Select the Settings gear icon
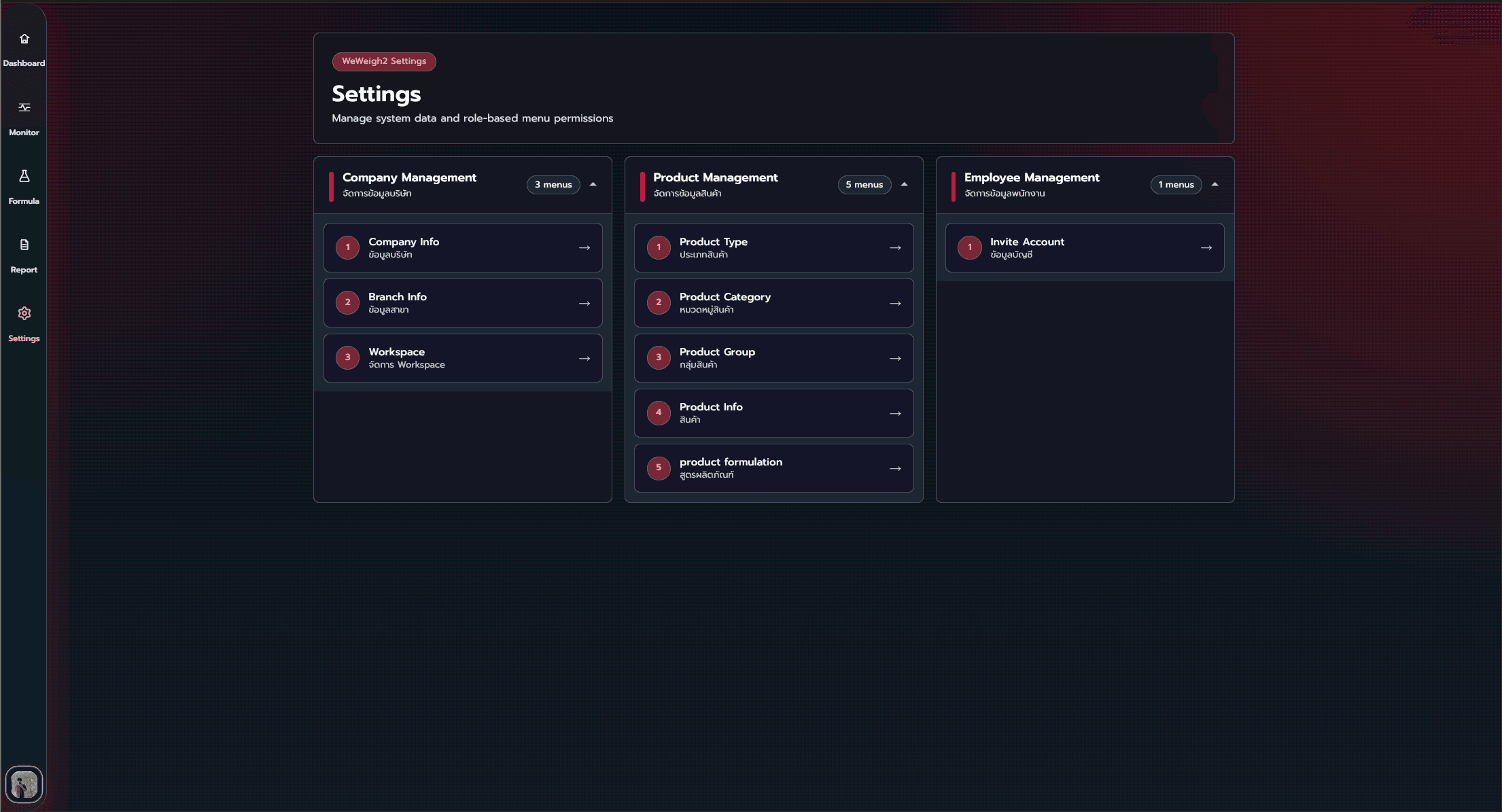This screenshot has height=812, width=1502. (x=24, y=313)
